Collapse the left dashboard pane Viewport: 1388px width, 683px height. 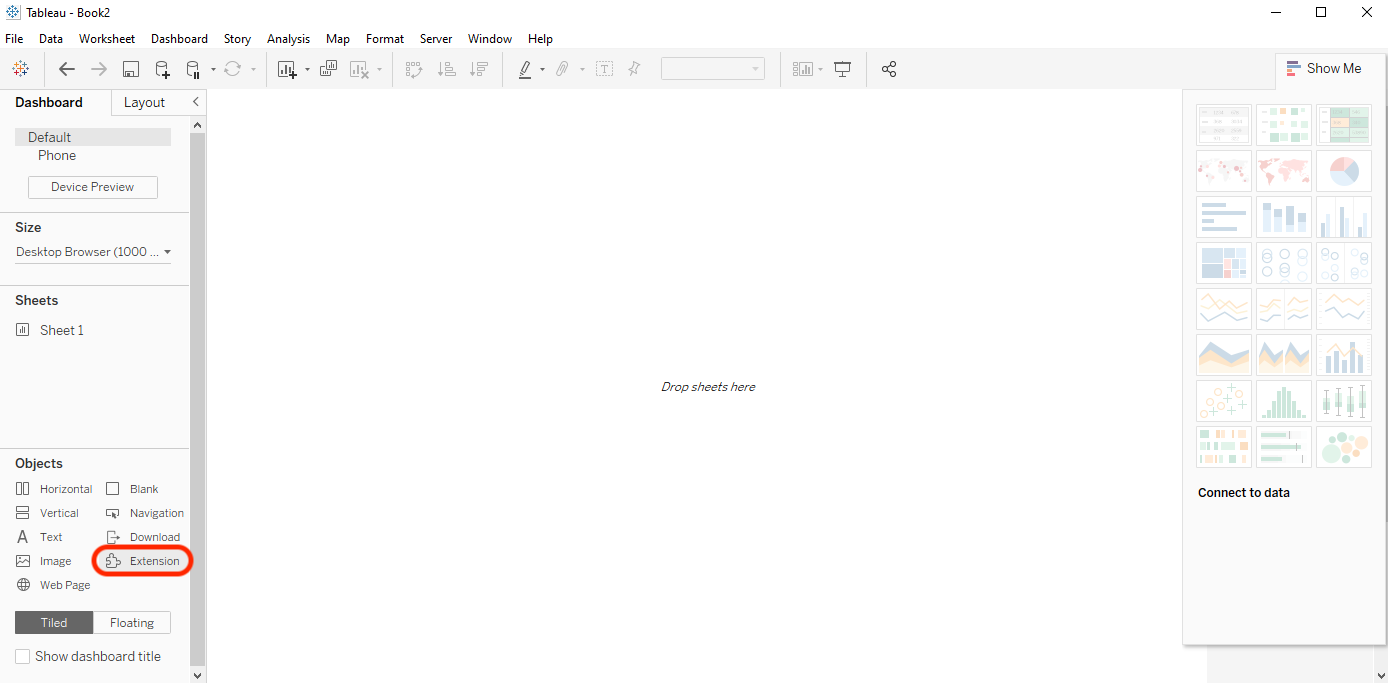tap(196, 102)
